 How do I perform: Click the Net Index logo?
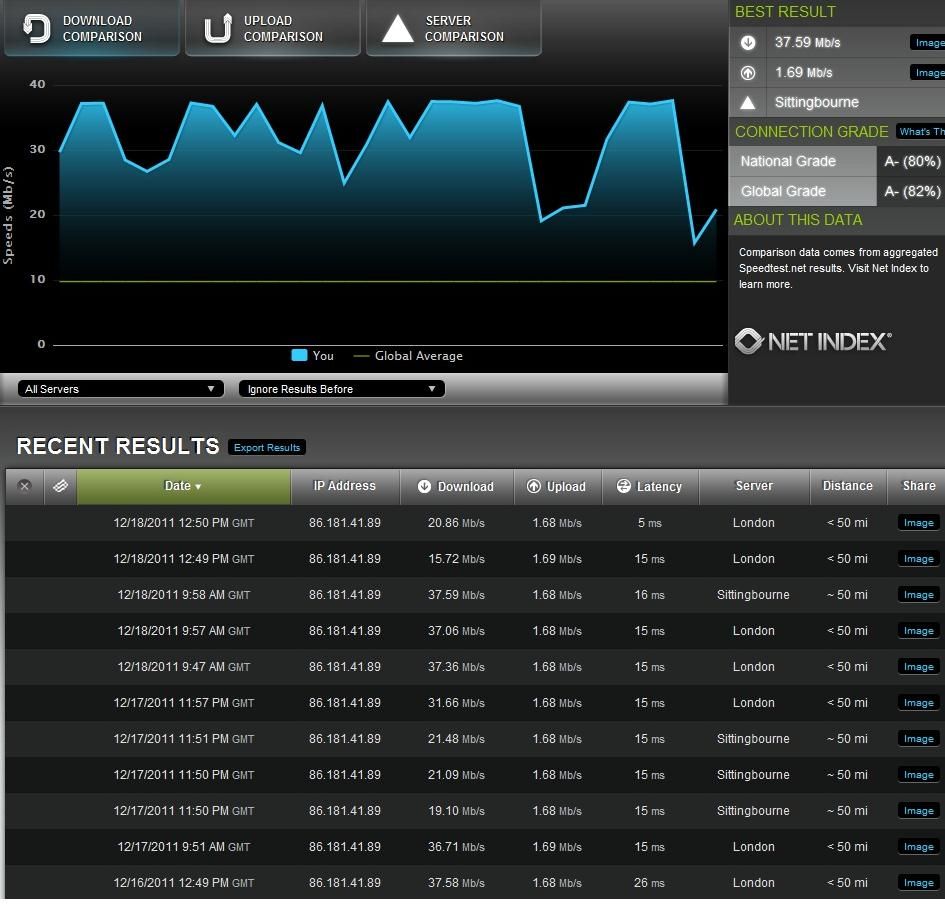pos(812,342)
